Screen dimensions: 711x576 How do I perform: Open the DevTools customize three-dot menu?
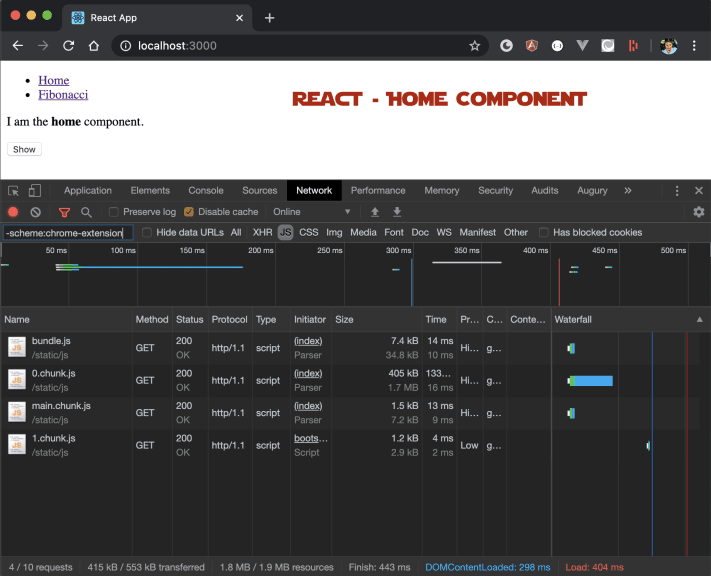(677, 191)
